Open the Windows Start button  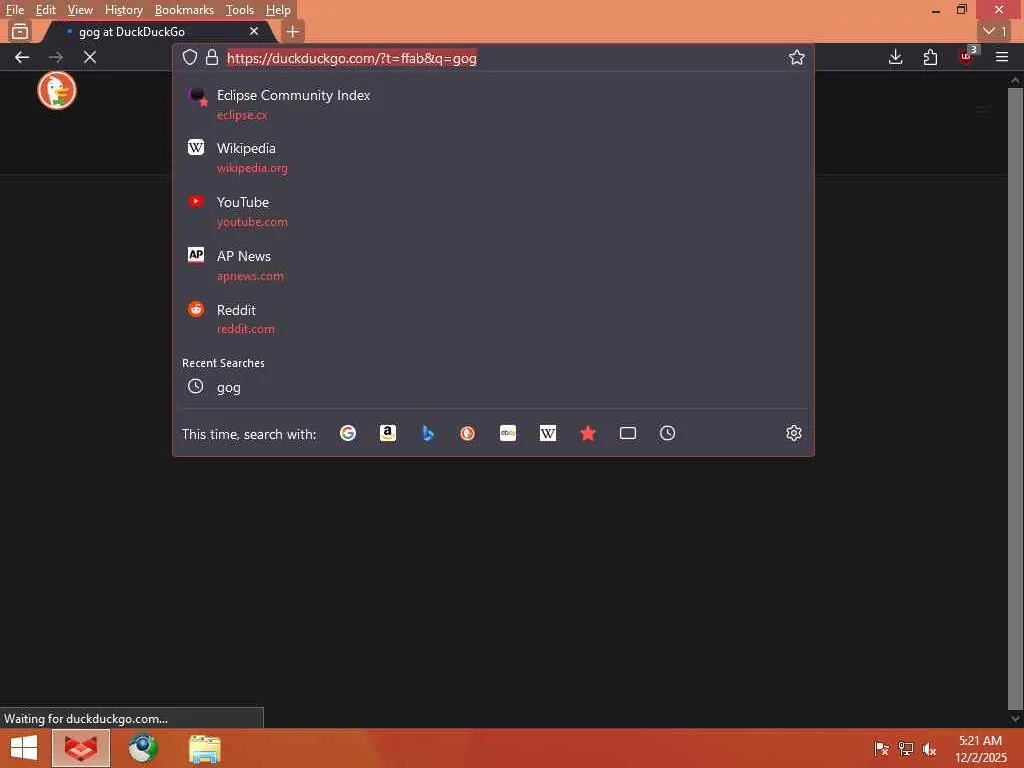(24, 748)
